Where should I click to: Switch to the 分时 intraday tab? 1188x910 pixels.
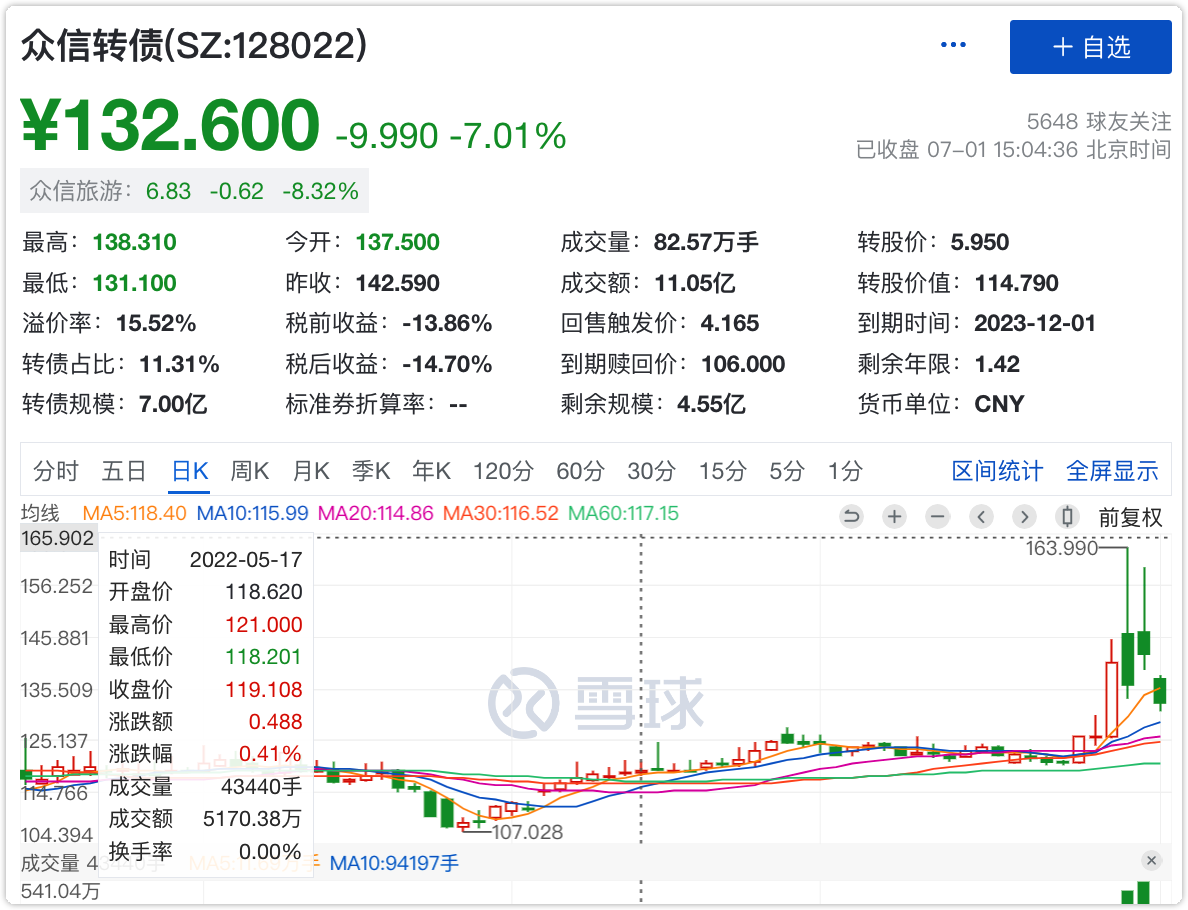[x=56, y=471]
